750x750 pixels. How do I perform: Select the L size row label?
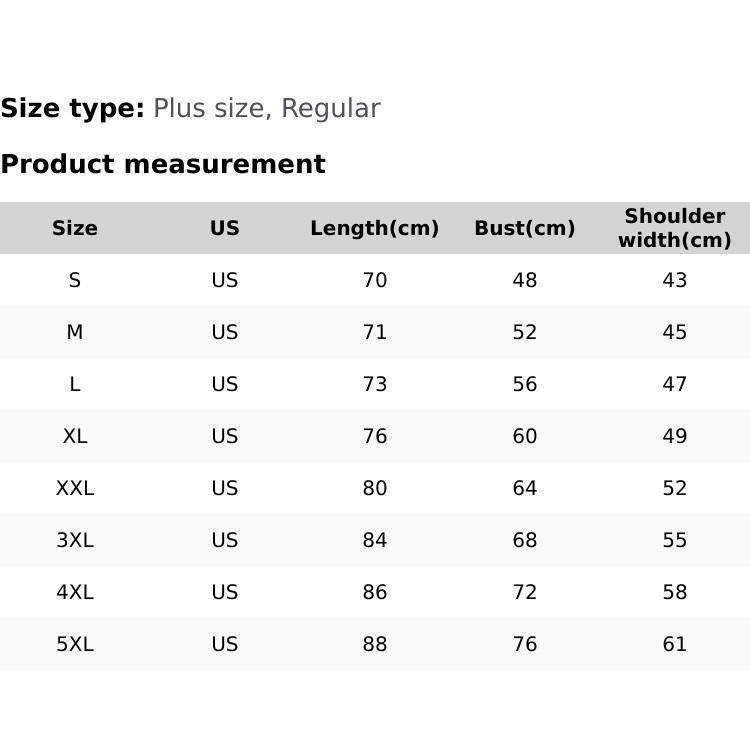(75, 384)
